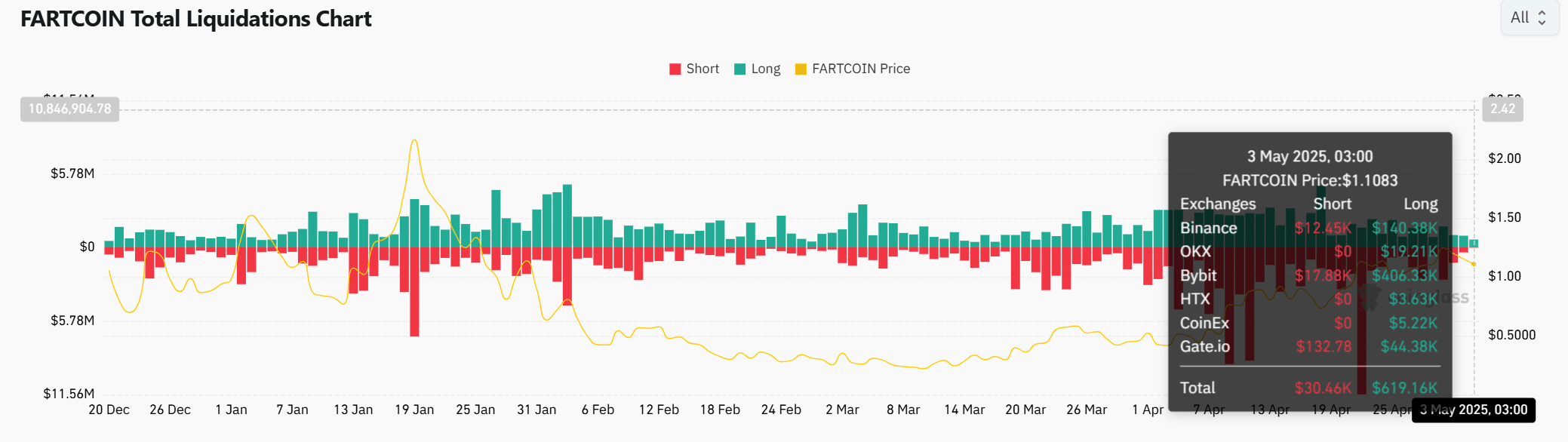This screenshot has width=1568, height=442.
Task: Click the green Long legend swatch
Action: (x=740, y=69)
